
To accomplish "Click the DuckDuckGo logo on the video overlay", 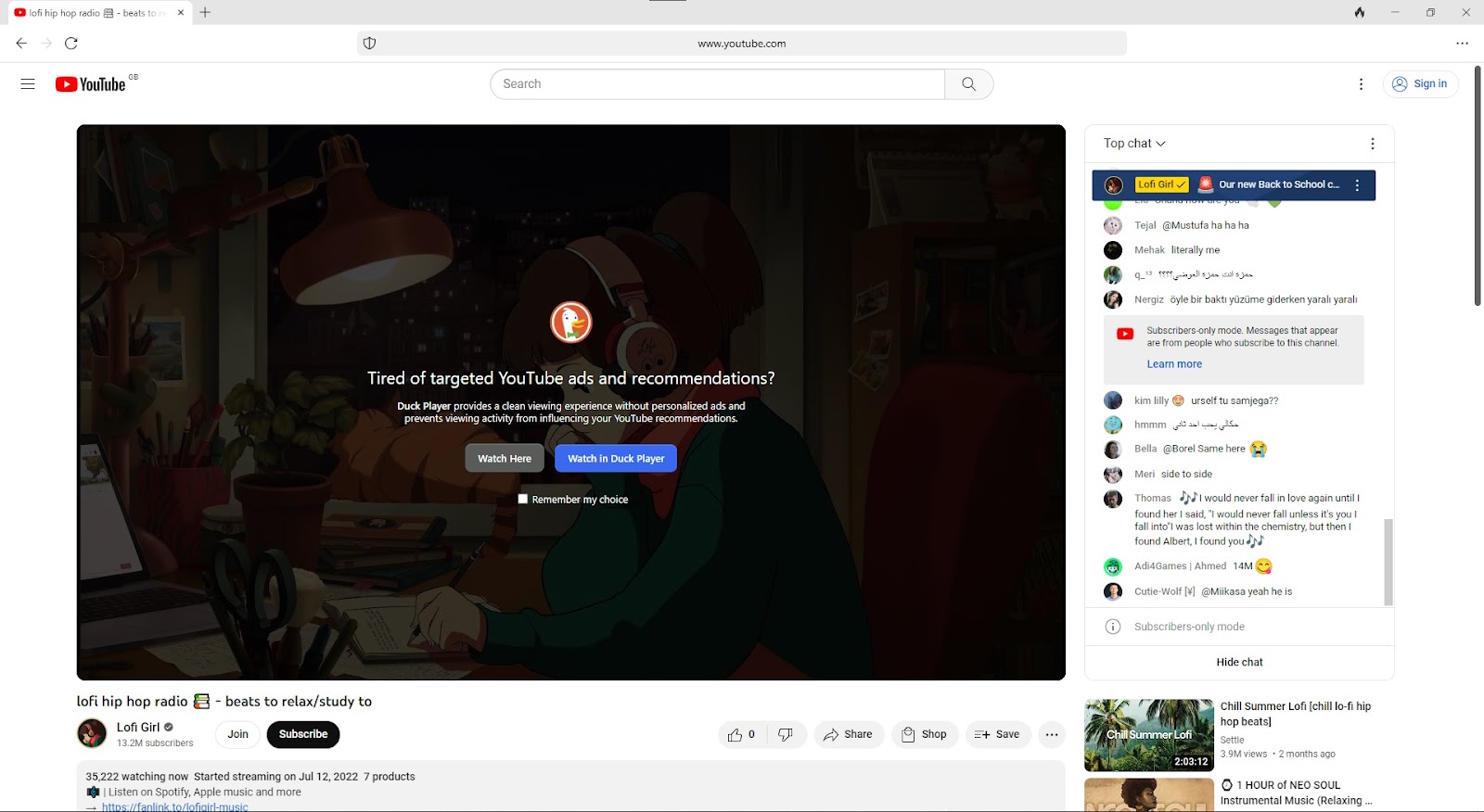I will tap(570, 323).
